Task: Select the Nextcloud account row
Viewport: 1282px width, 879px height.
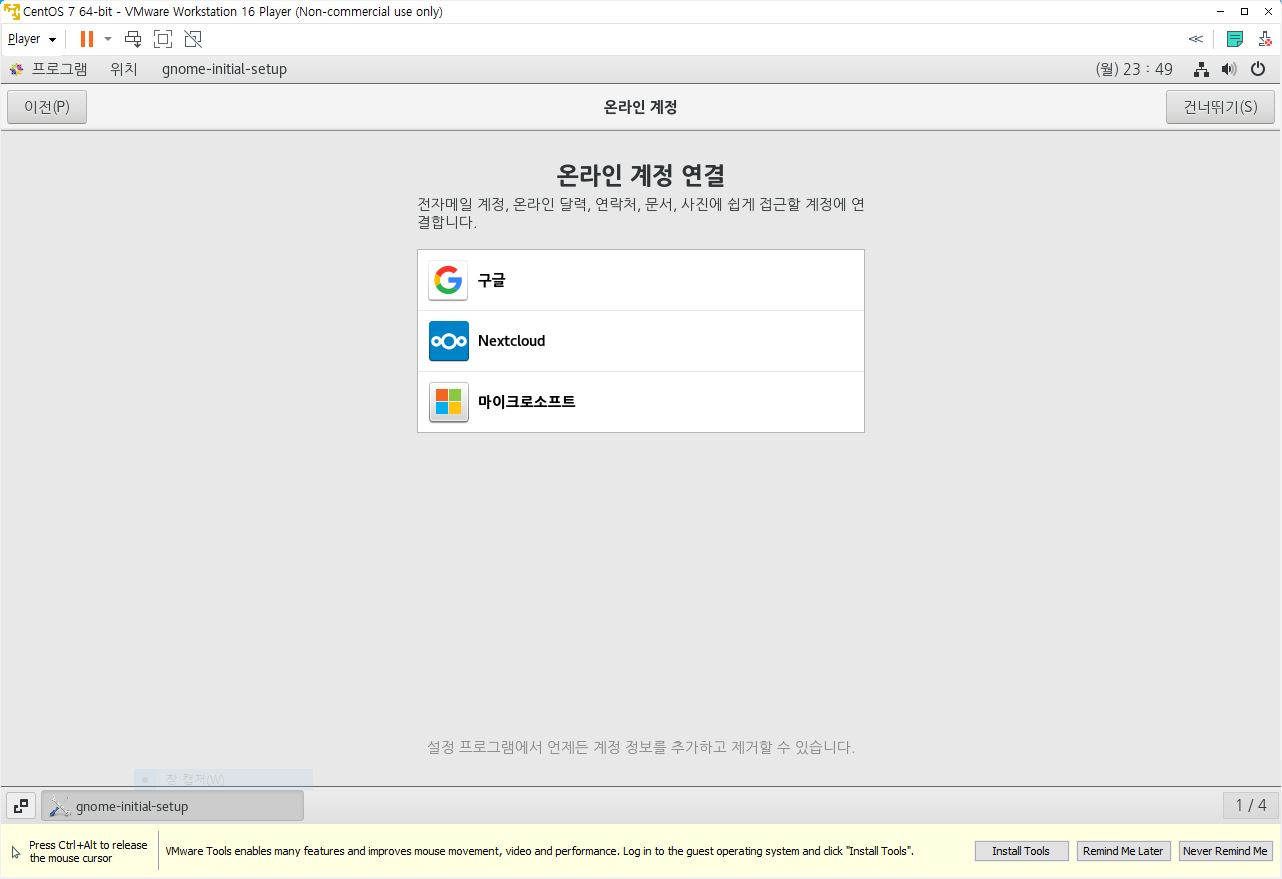Action: pyautogui.click(x=641, y=341)
